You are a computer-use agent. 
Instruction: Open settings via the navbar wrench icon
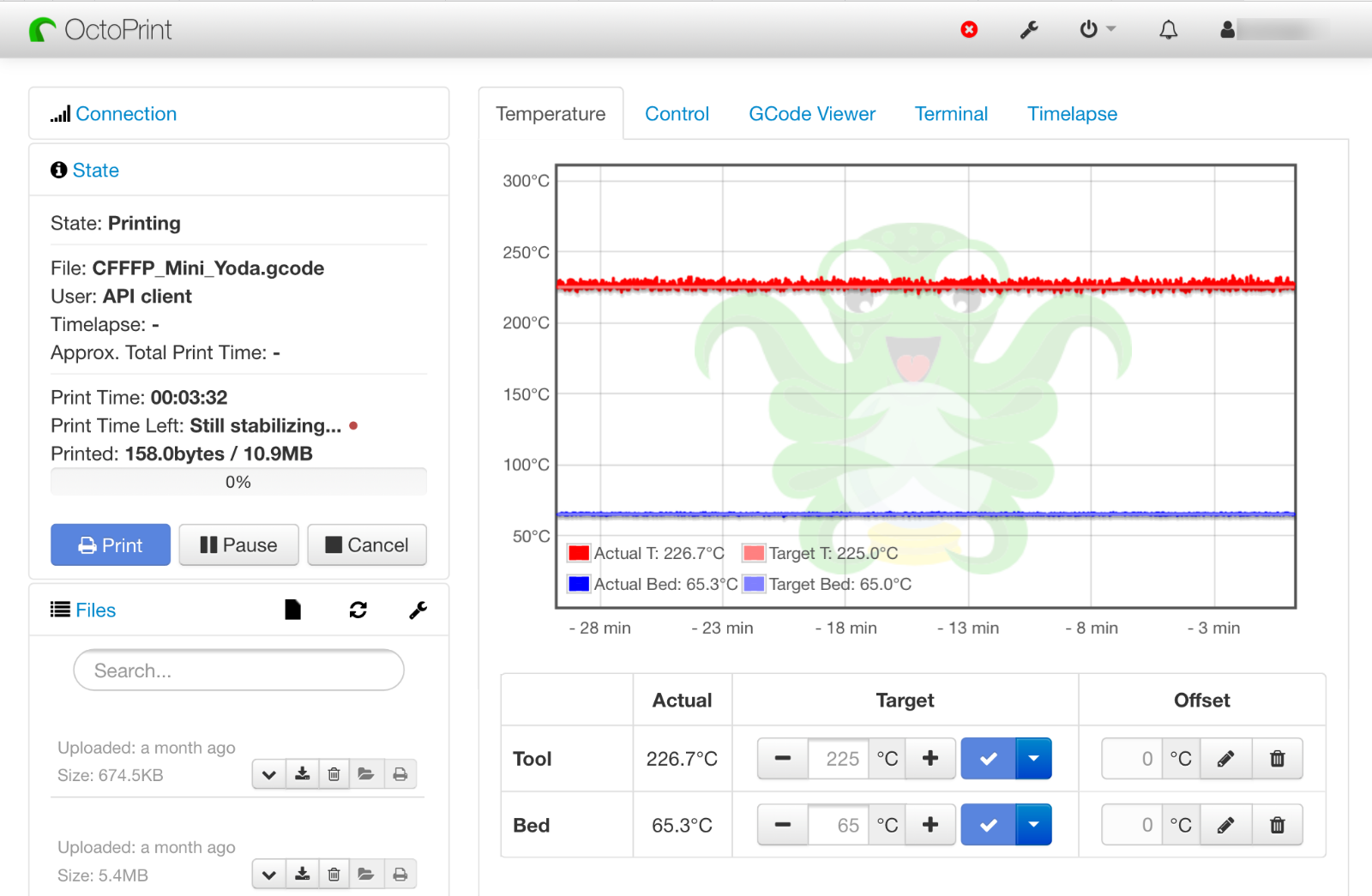tap(1029, 30)
